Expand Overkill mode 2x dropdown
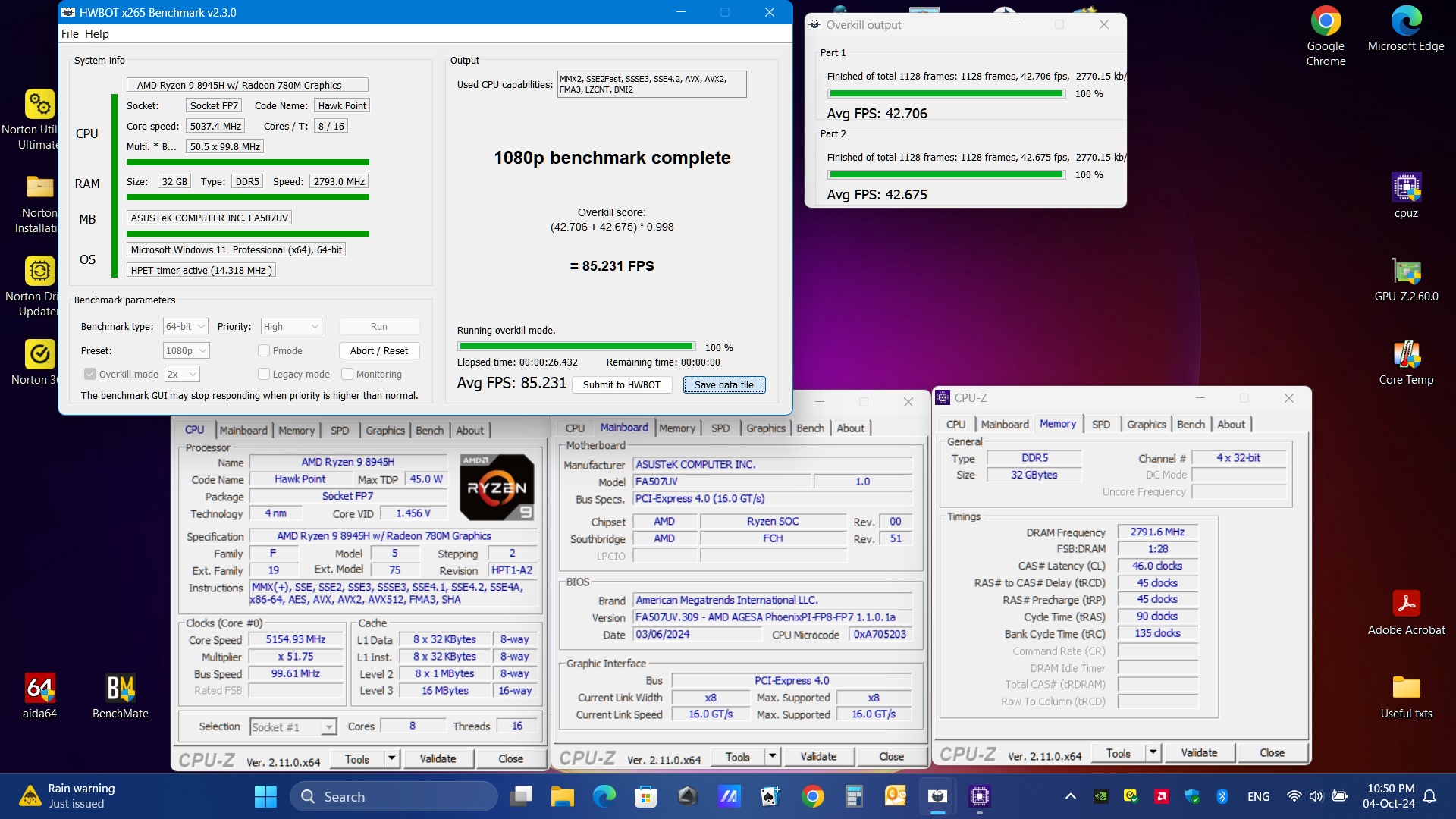 click(183, 374)
